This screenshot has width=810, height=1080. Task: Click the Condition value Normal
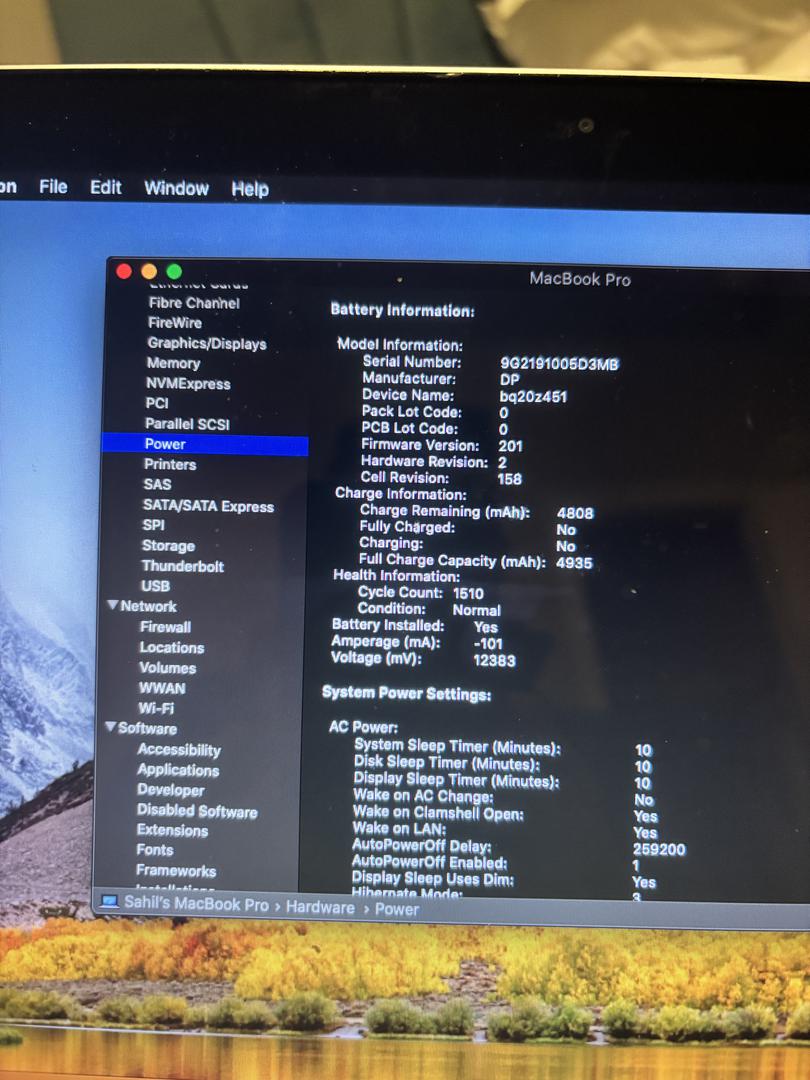(477, 610)
